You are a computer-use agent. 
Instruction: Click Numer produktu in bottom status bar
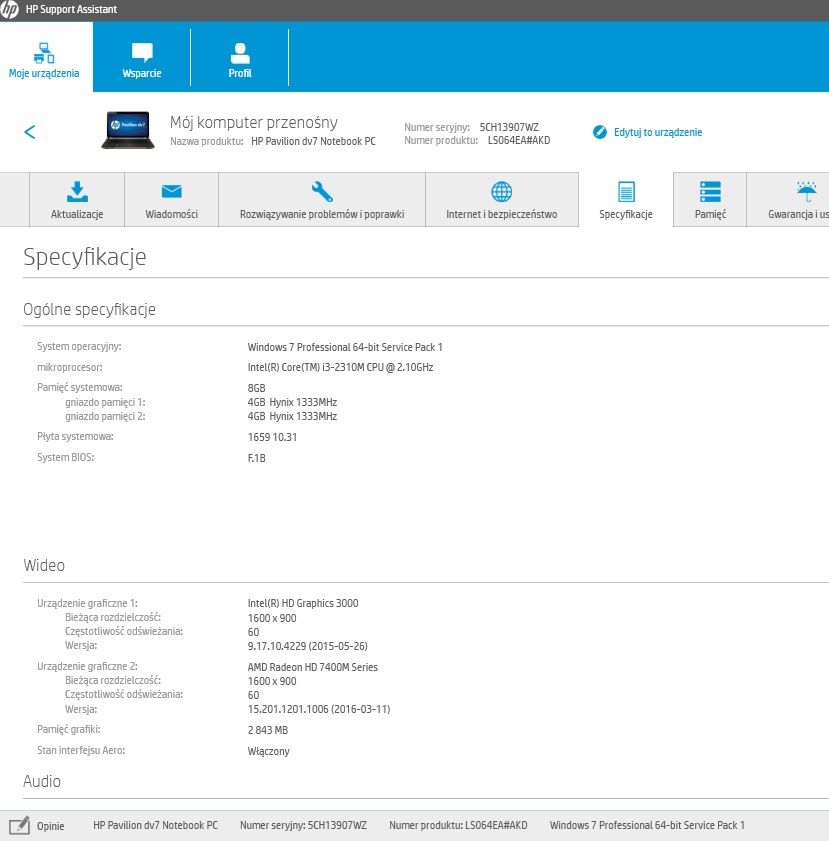click(458, 825)
